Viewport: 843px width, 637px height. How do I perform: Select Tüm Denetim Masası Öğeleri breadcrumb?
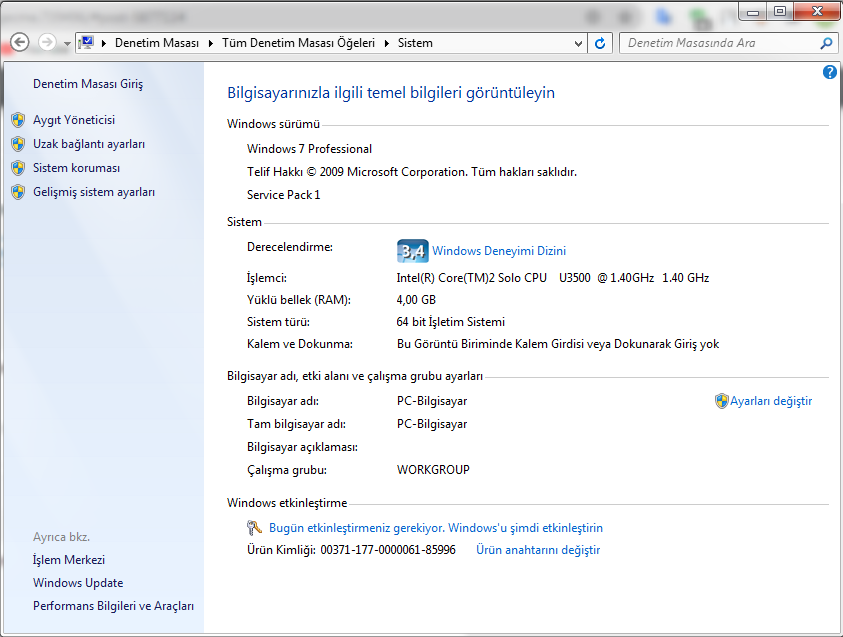pyautogui.click(x=298, y=43)
